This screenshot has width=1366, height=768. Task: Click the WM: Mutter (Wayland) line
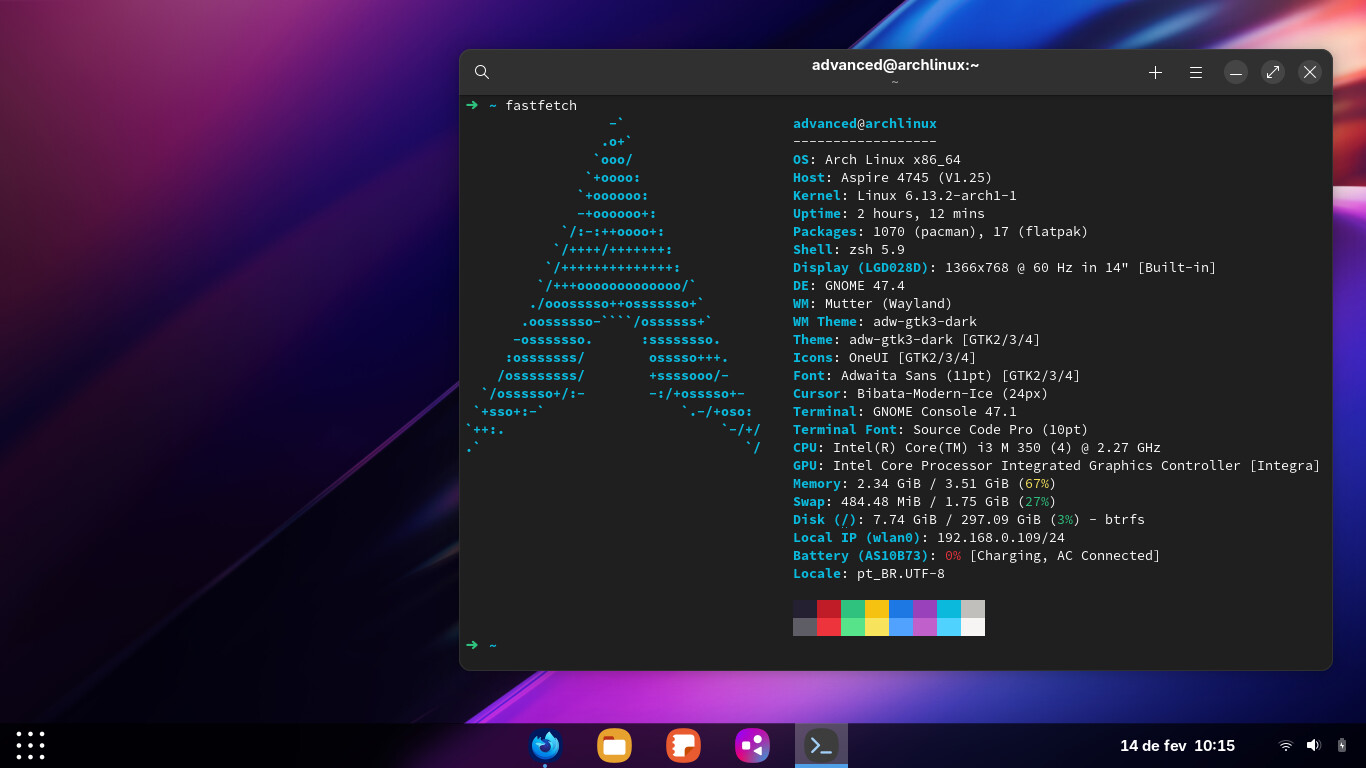click(x=873, y=303)
